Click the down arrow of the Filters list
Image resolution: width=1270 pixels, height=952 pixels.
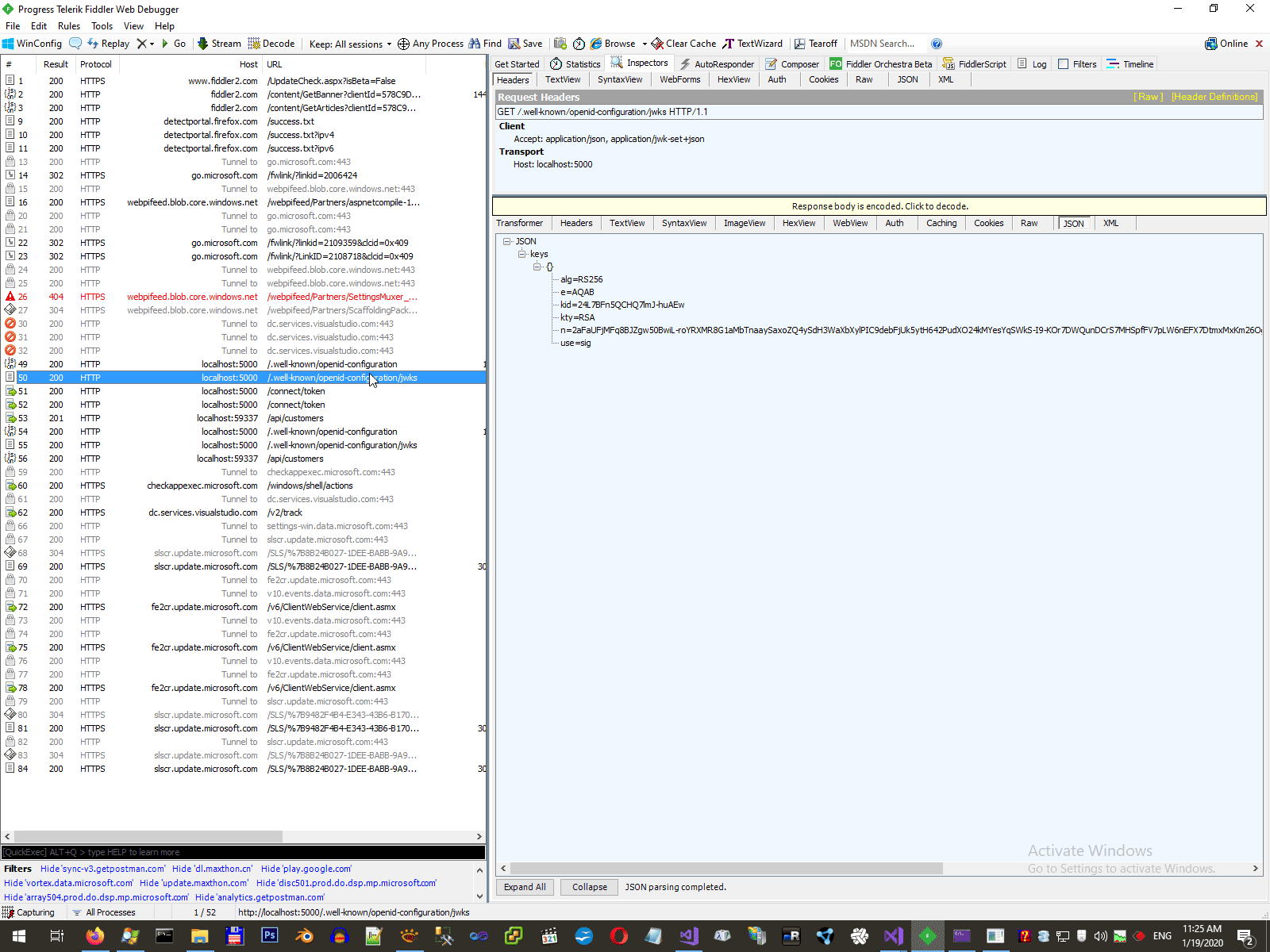(479, 896)
